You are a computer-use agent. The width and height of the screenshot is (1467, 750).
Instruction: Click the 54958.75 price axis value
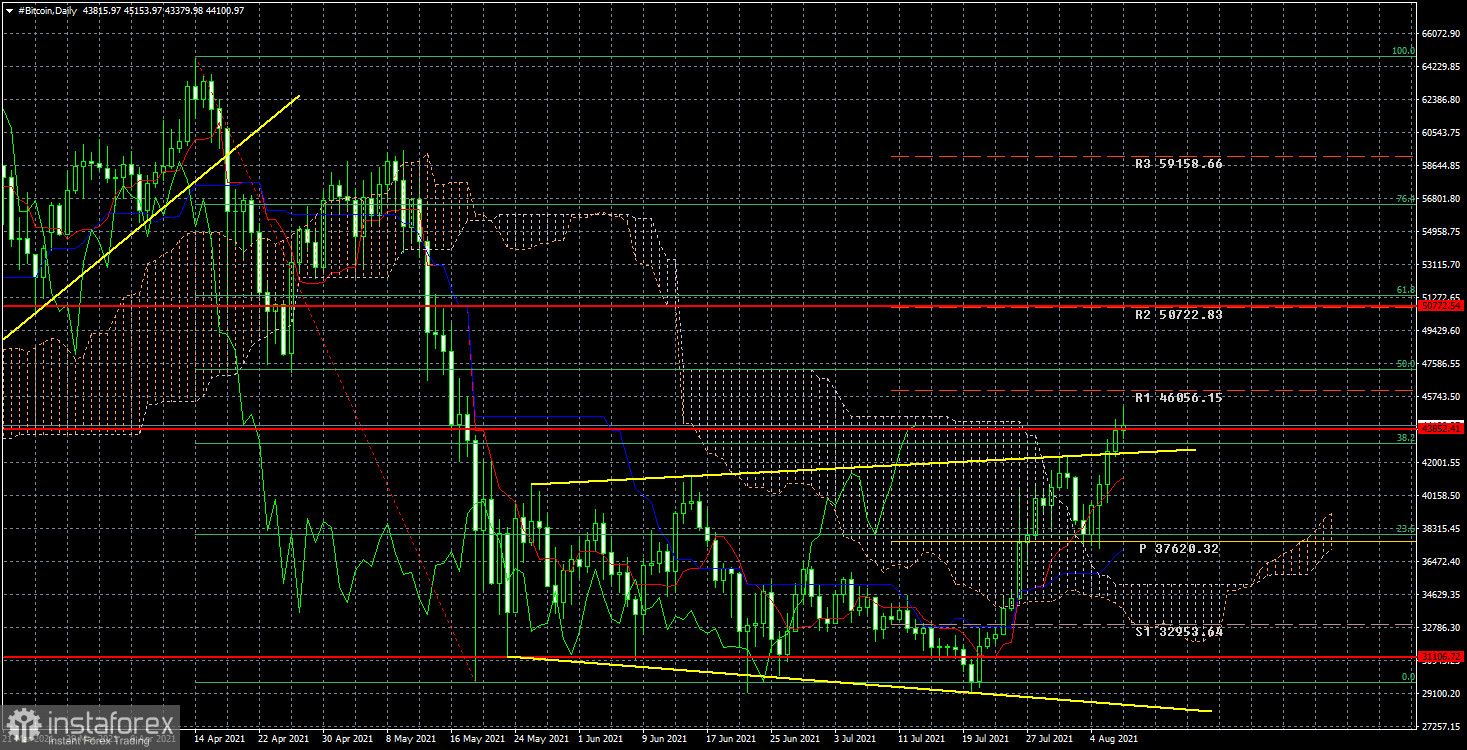pyautogui.click(x=1442, y=232)
